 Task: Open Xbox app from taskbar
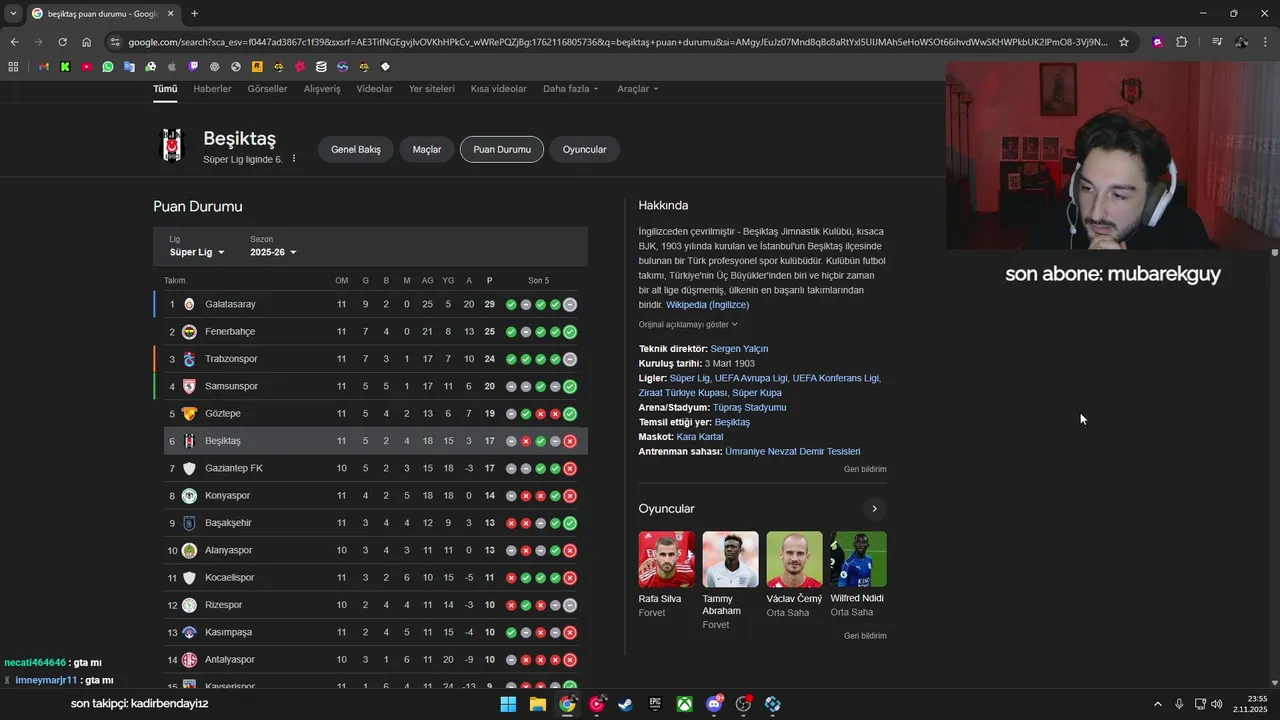click(x=684, y=704)
